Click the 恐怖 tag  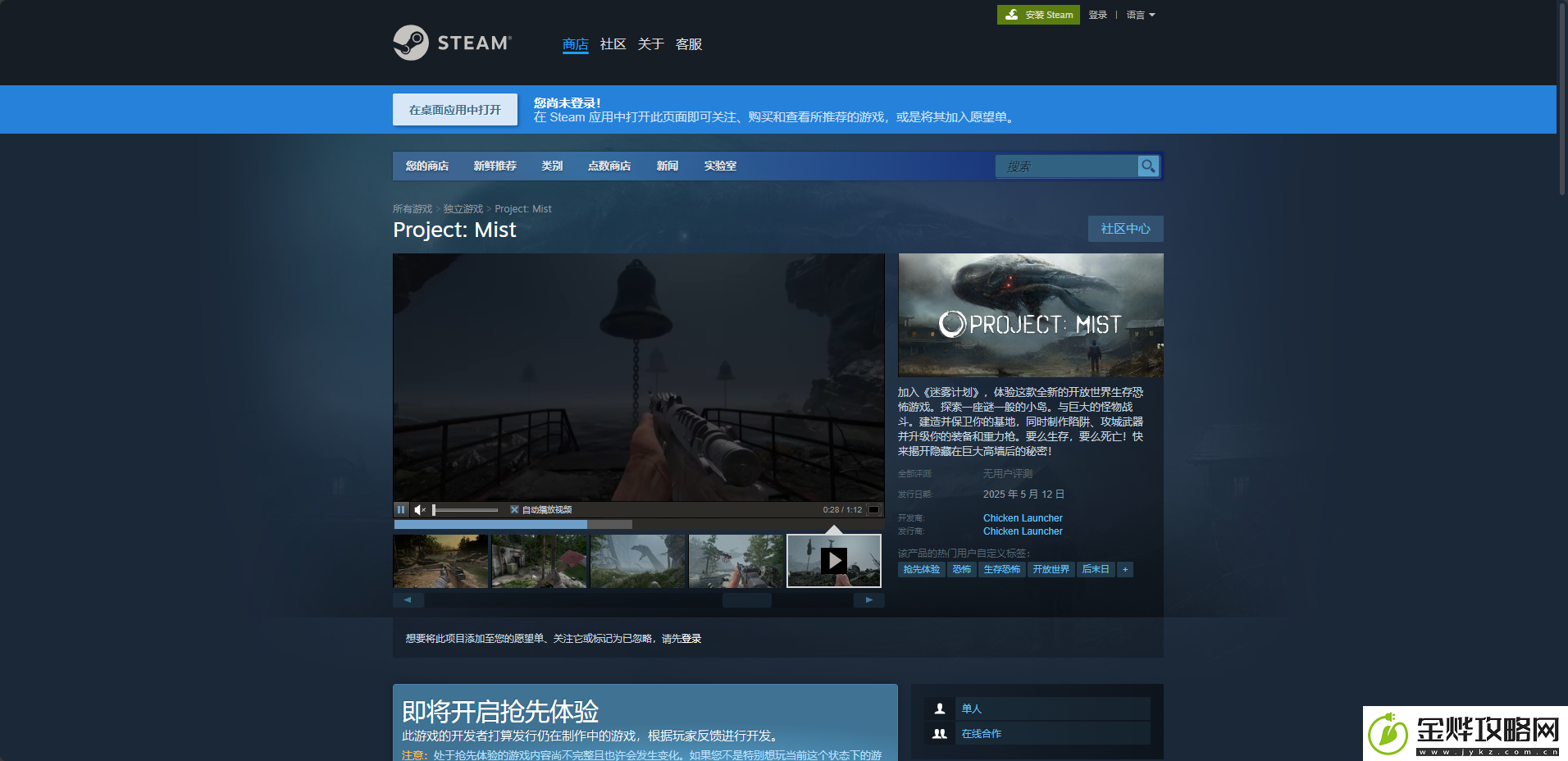(x=961, y=569)
